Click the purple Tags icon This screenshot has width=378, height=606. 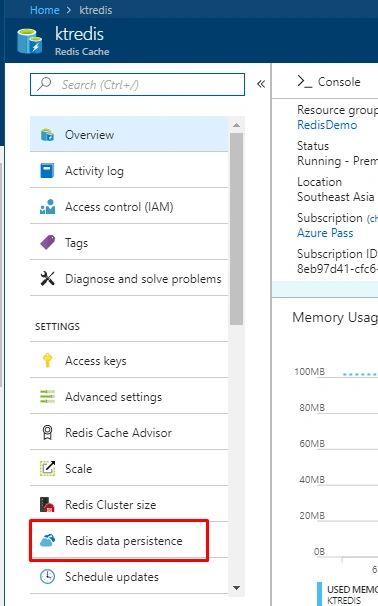(x=48, y=242)
